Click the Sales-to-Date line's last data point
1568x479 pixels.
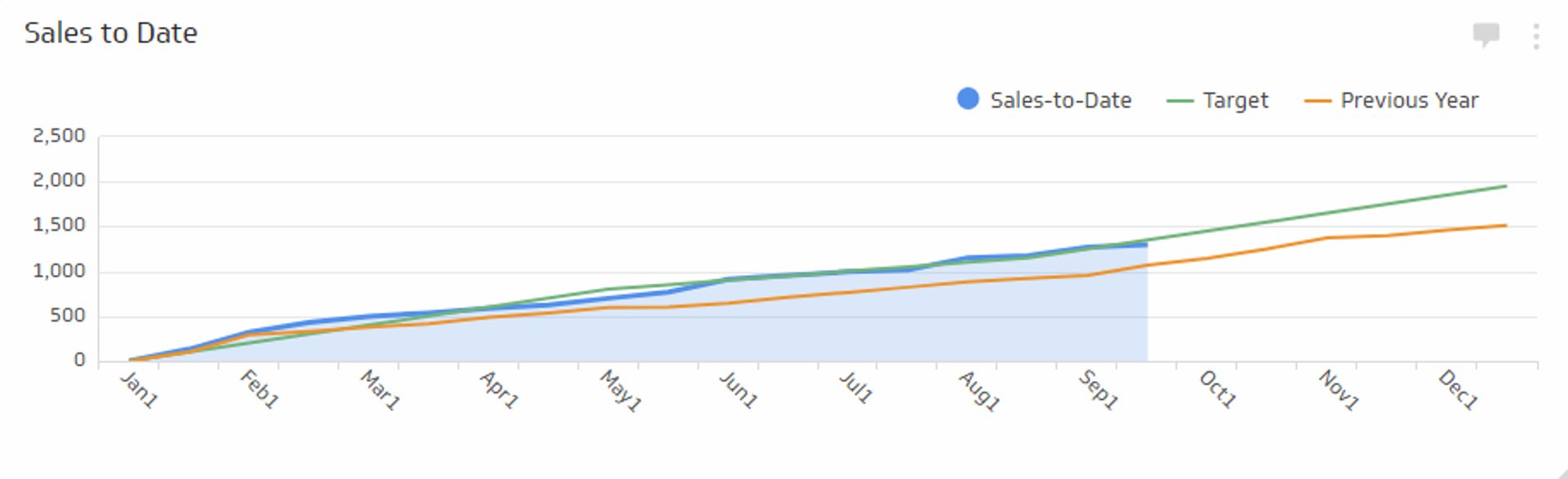(1146, 243)
